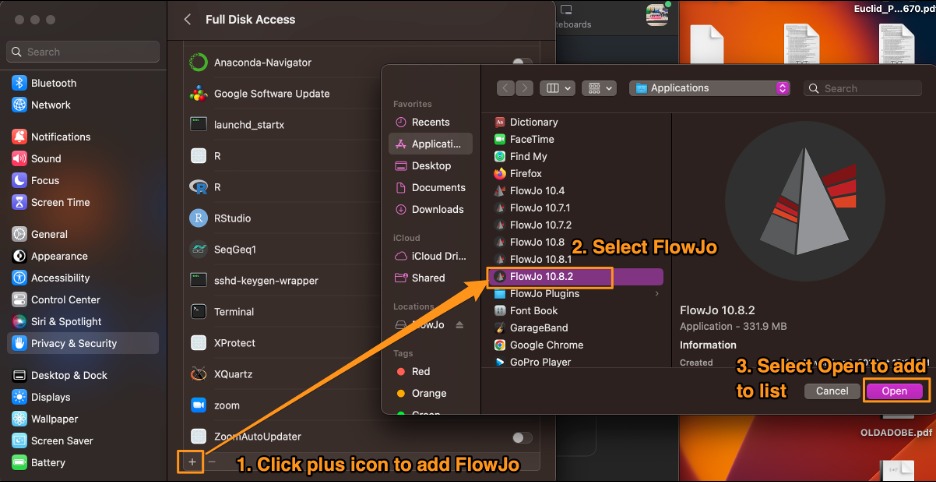Go back from Full Disk Access
Viewport: 936px width, 482px height.
click(187, 19)
